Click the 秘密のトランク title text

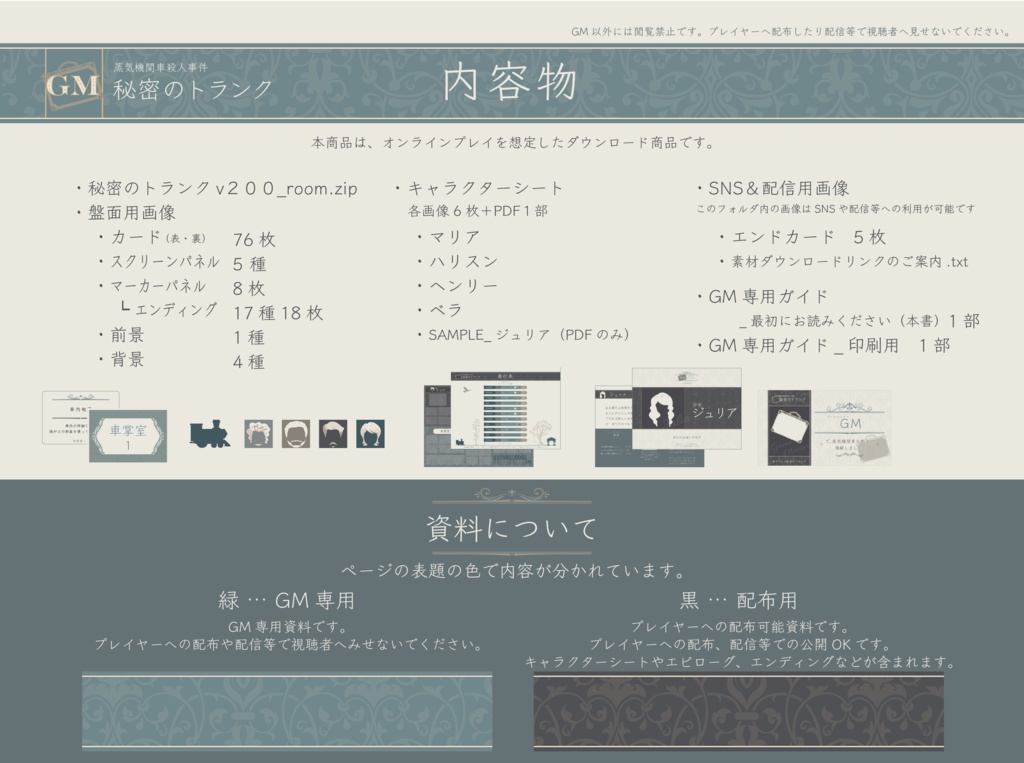click(193, 89)
